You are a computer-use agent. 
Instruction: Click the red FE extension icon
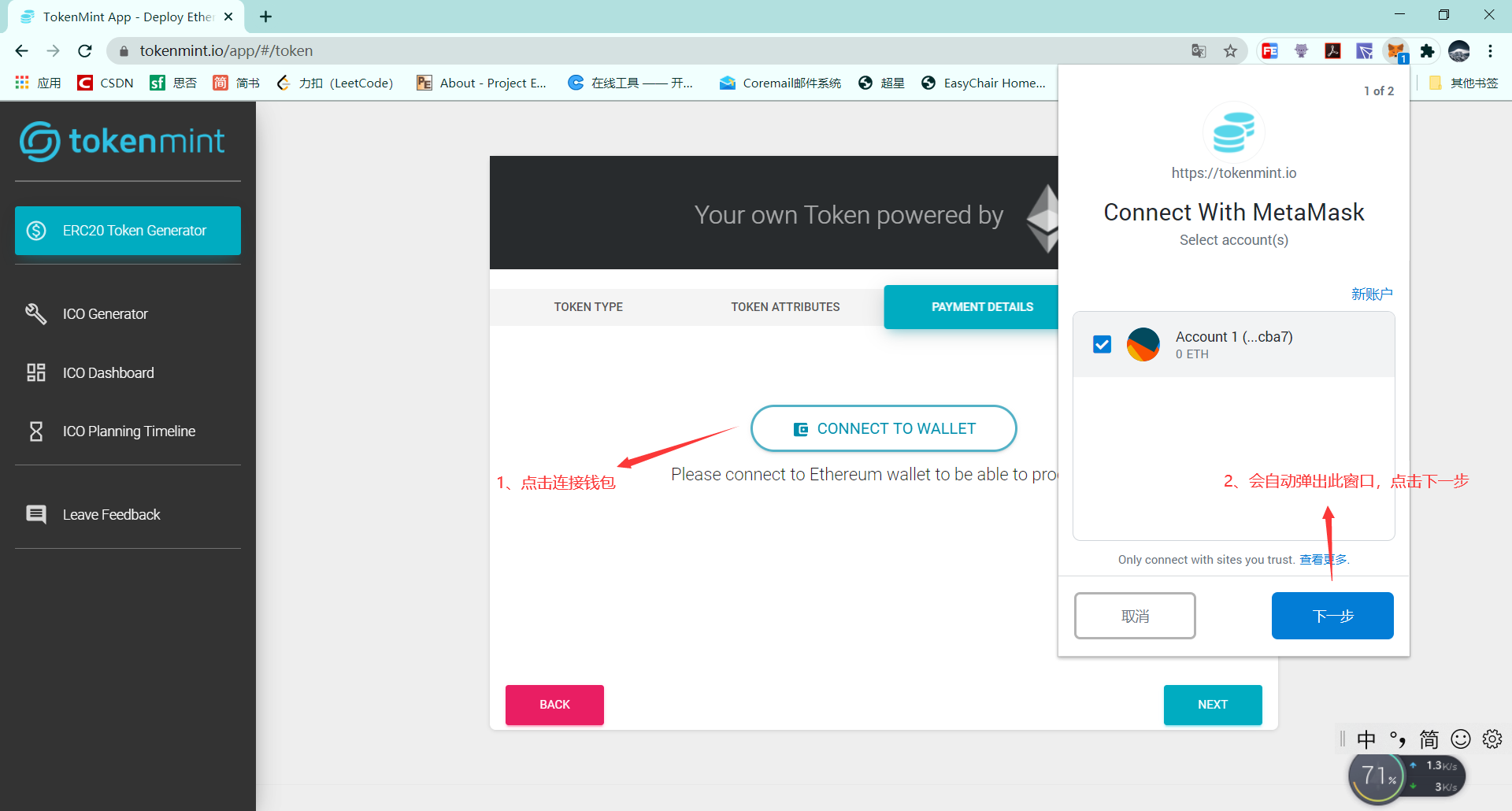click(x=1269, y=51)
